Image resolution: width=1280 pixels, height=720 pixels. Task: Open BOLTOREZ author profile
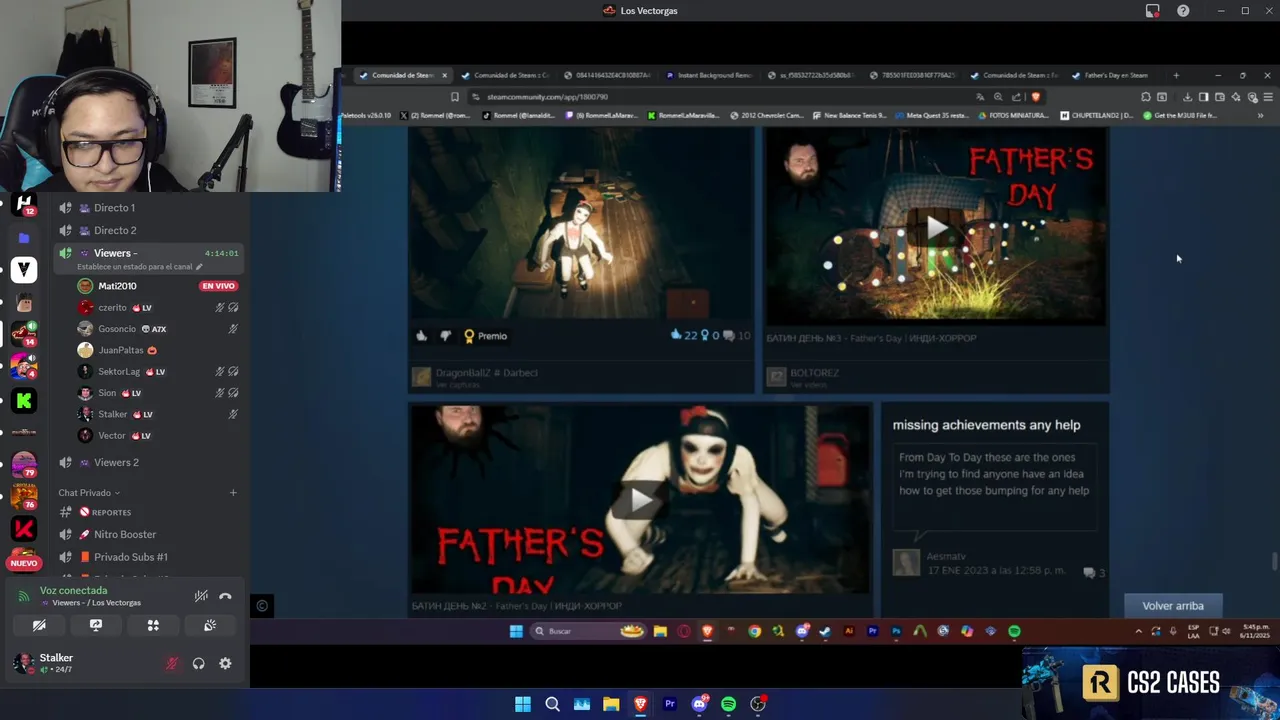point(814,373)
